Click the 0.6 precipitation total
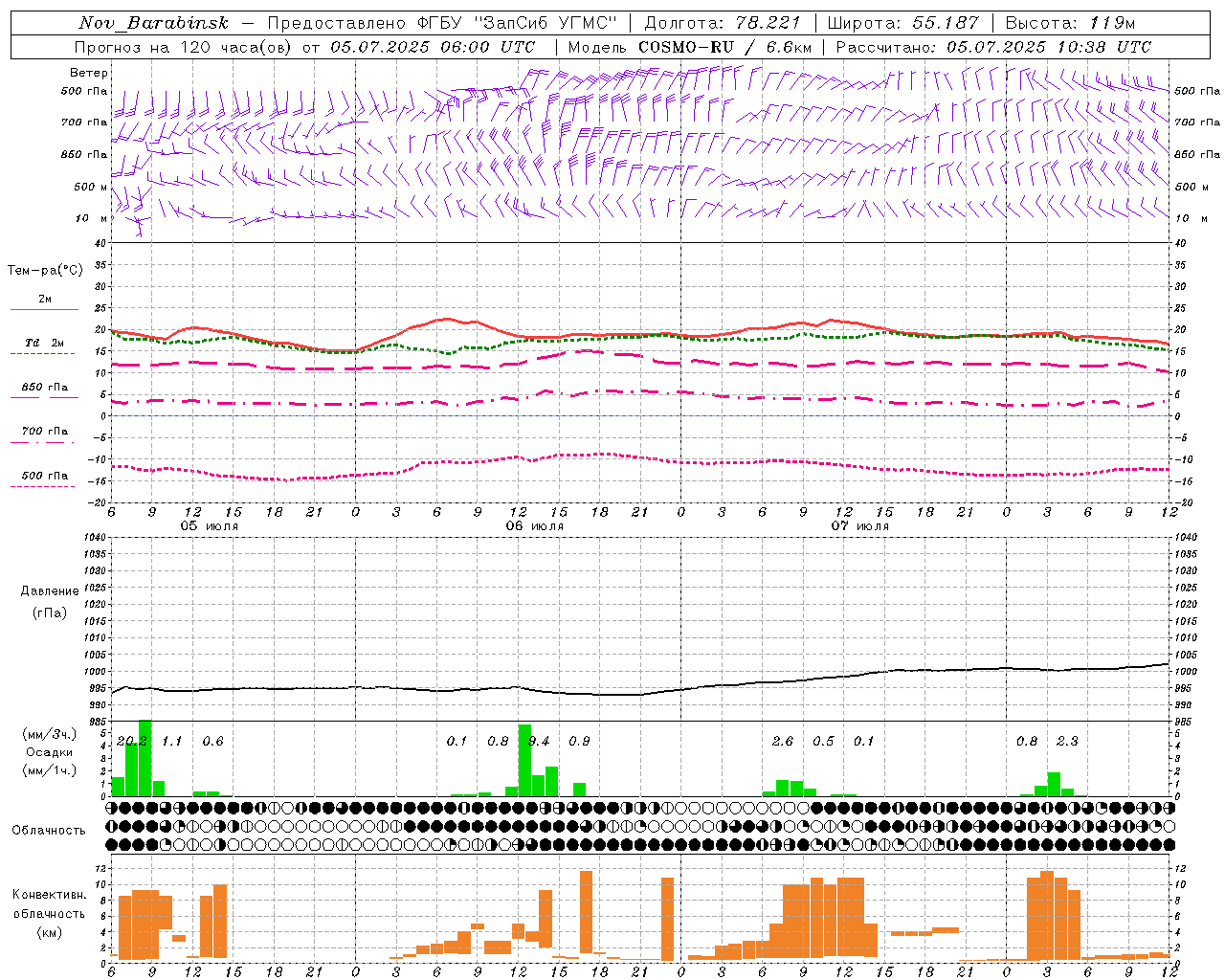This screenshot has height=980, width=1225. click(x=213, y=742)
